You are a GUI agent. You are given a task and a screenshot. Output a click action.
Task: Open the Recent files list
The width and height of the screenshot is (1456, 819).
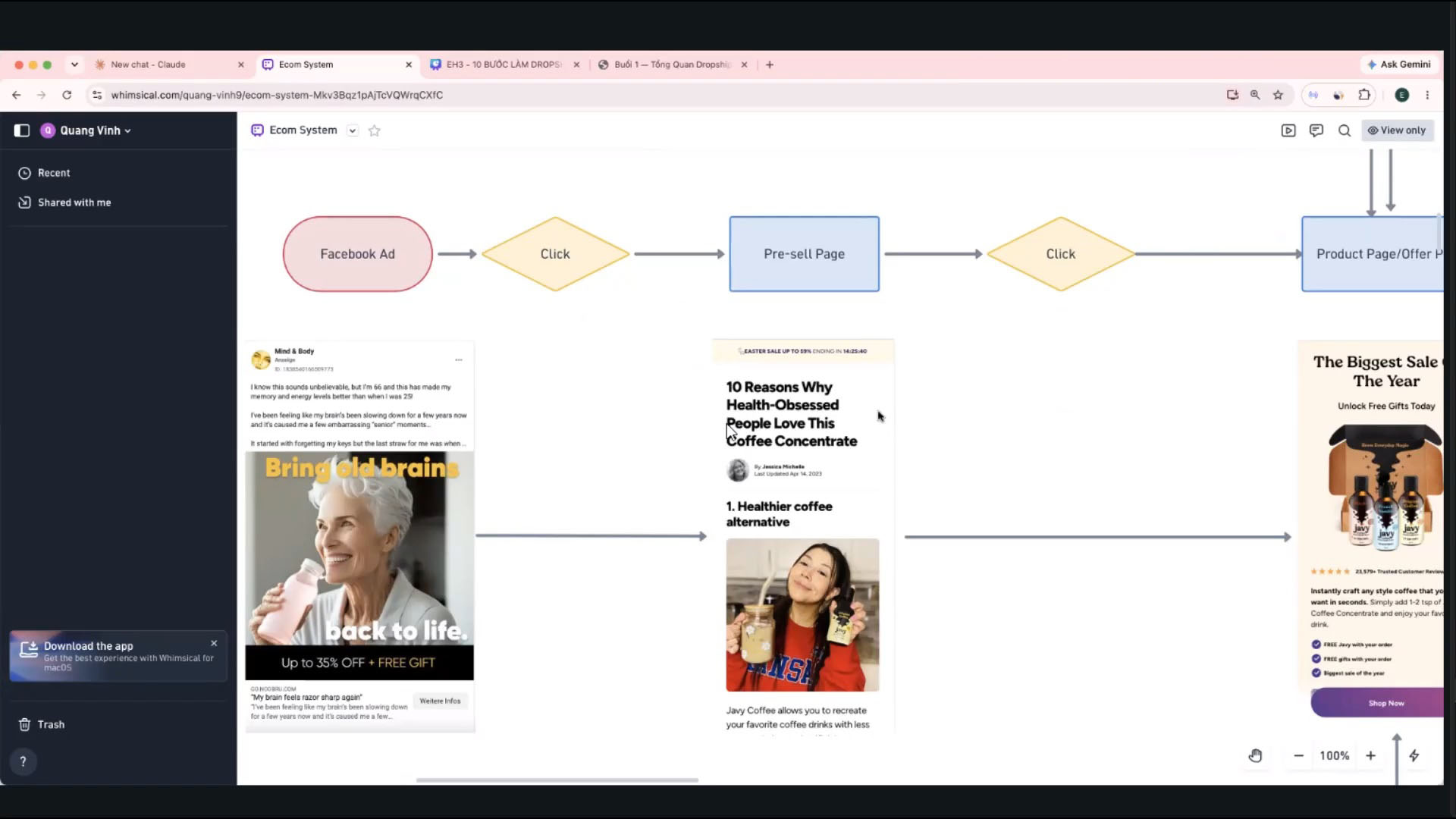tap(44, 173)
